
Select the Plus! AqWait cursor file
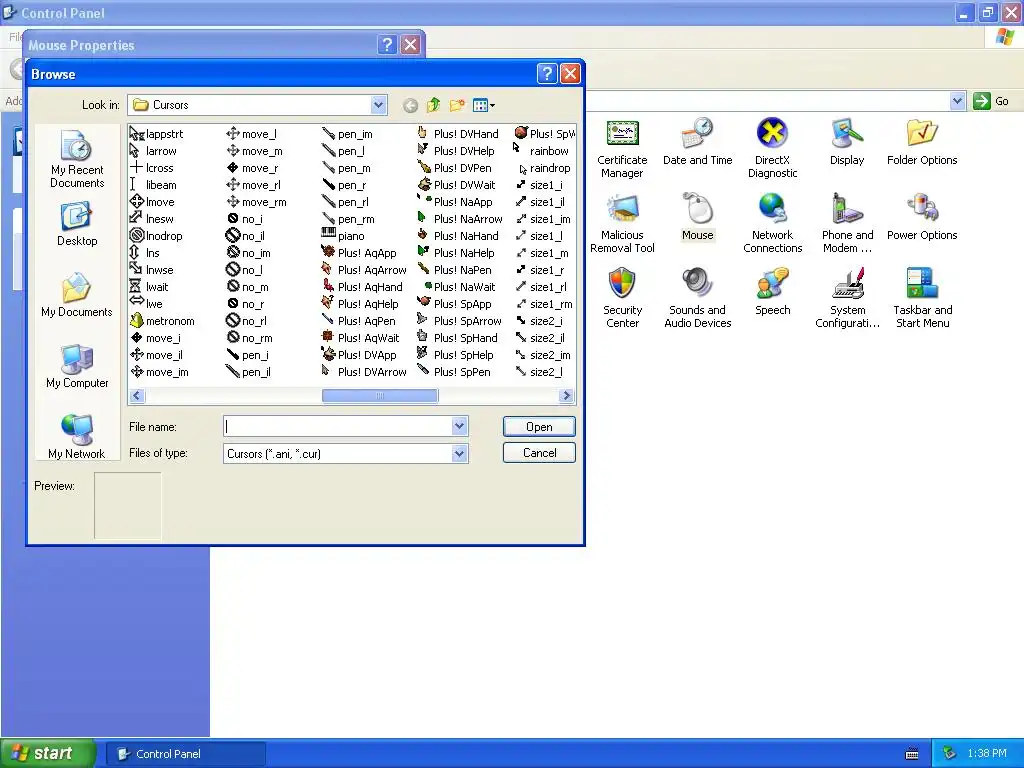(x=360, y=338)
